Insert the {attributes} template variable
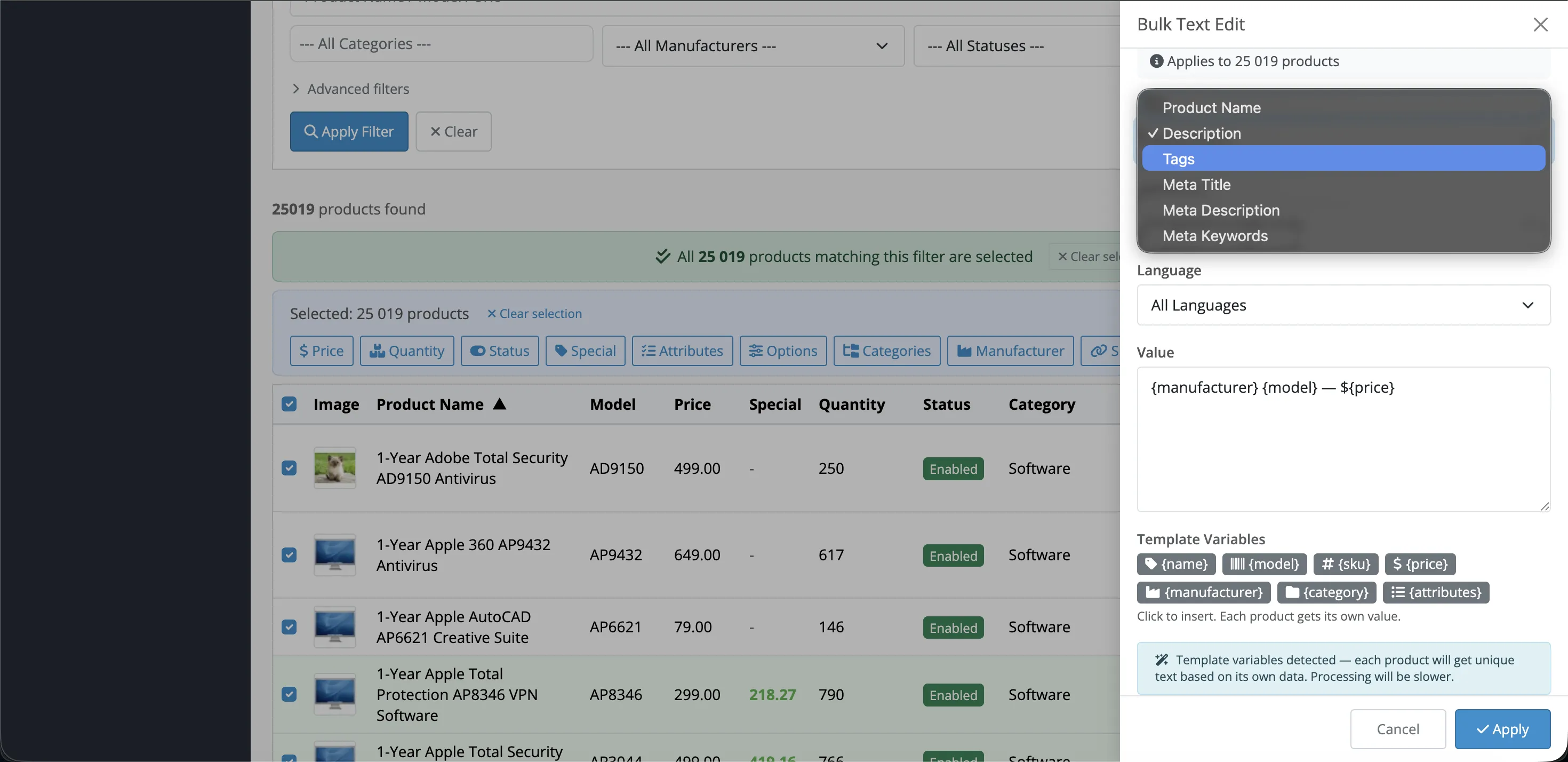Viewport: 1568px width, 762px height. [x=1436, y=592]
